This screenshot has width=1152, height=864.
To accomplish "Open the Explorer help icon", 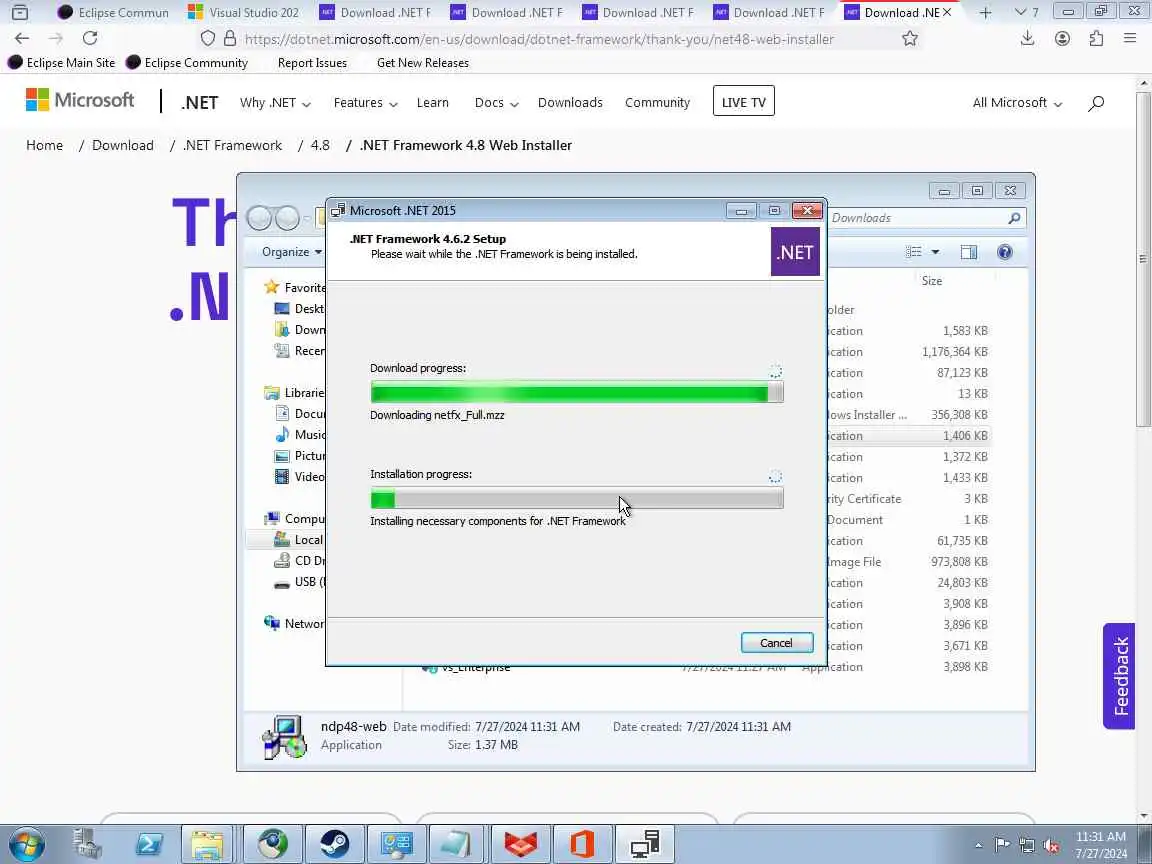I will (x=1004, y=252).
